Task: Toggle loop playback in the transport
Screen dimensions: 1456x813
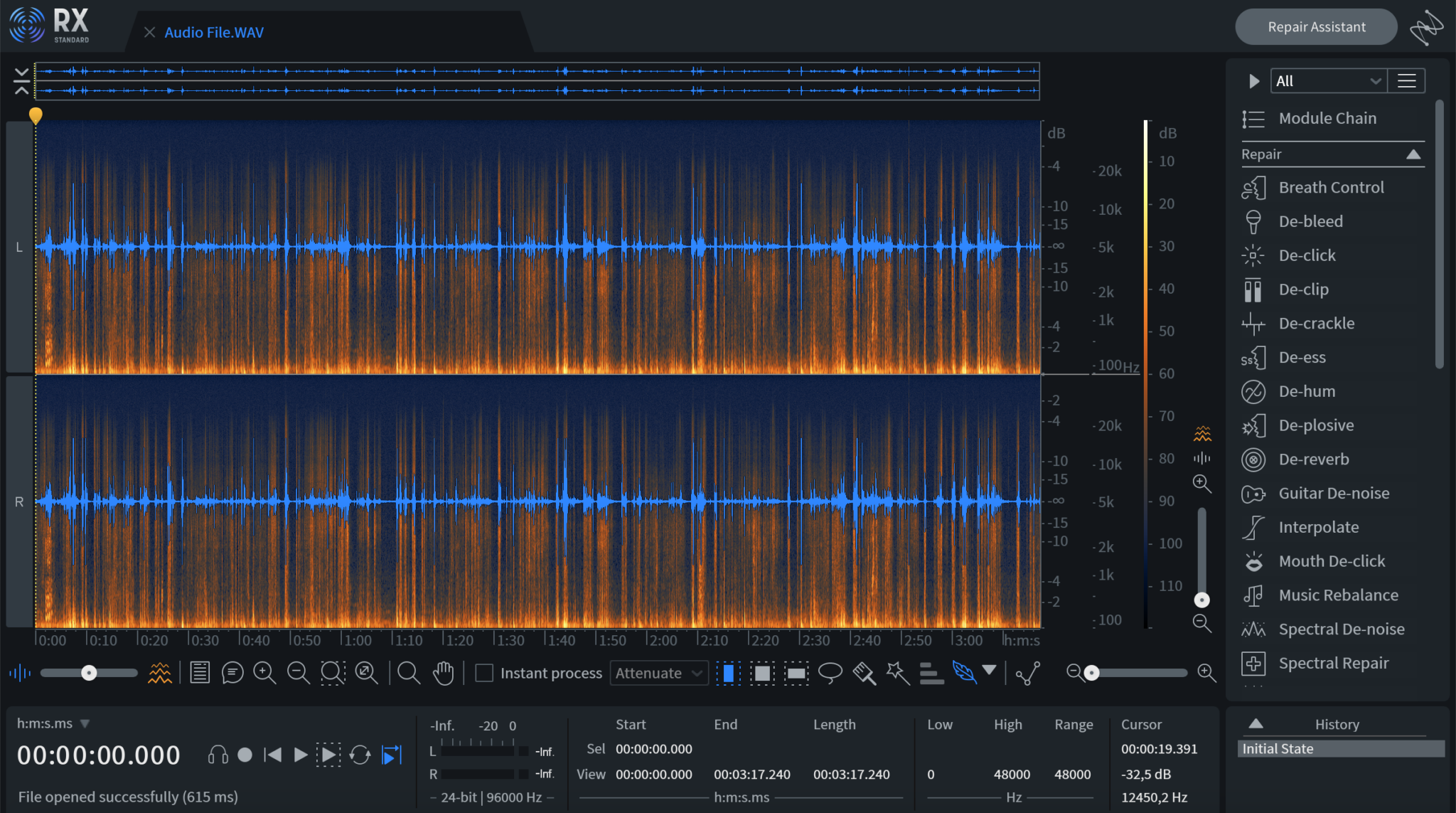Action: pos(360,755)
